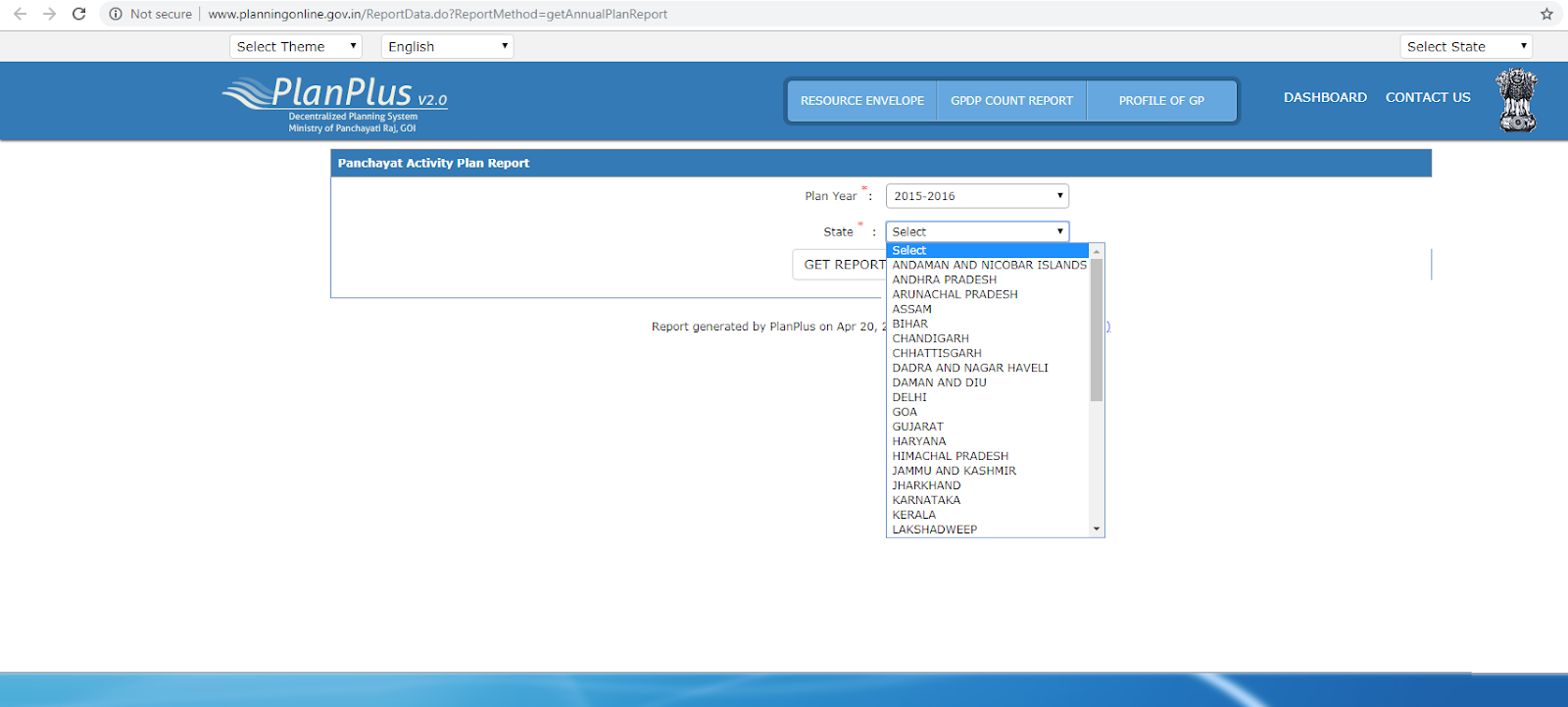
Task: Select ANDHRA PRADESH from the state list
Action: (x=987, y=279)
